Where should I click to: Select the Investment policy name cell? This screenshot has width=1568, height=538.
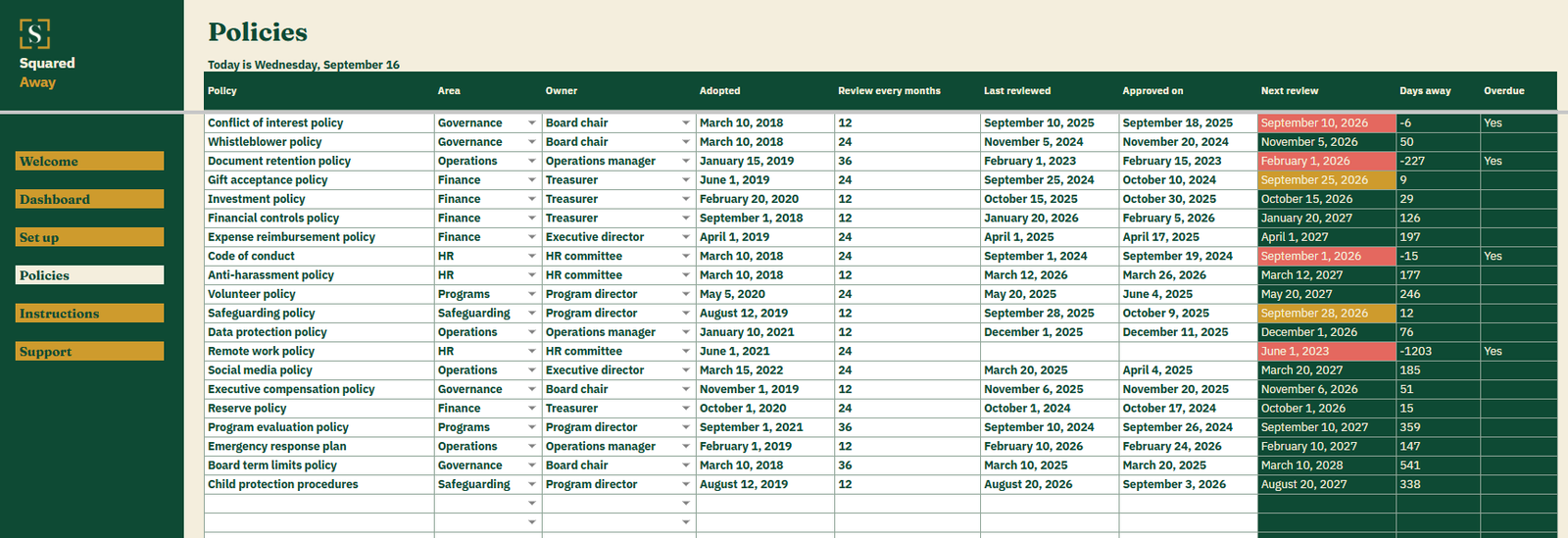318,199
